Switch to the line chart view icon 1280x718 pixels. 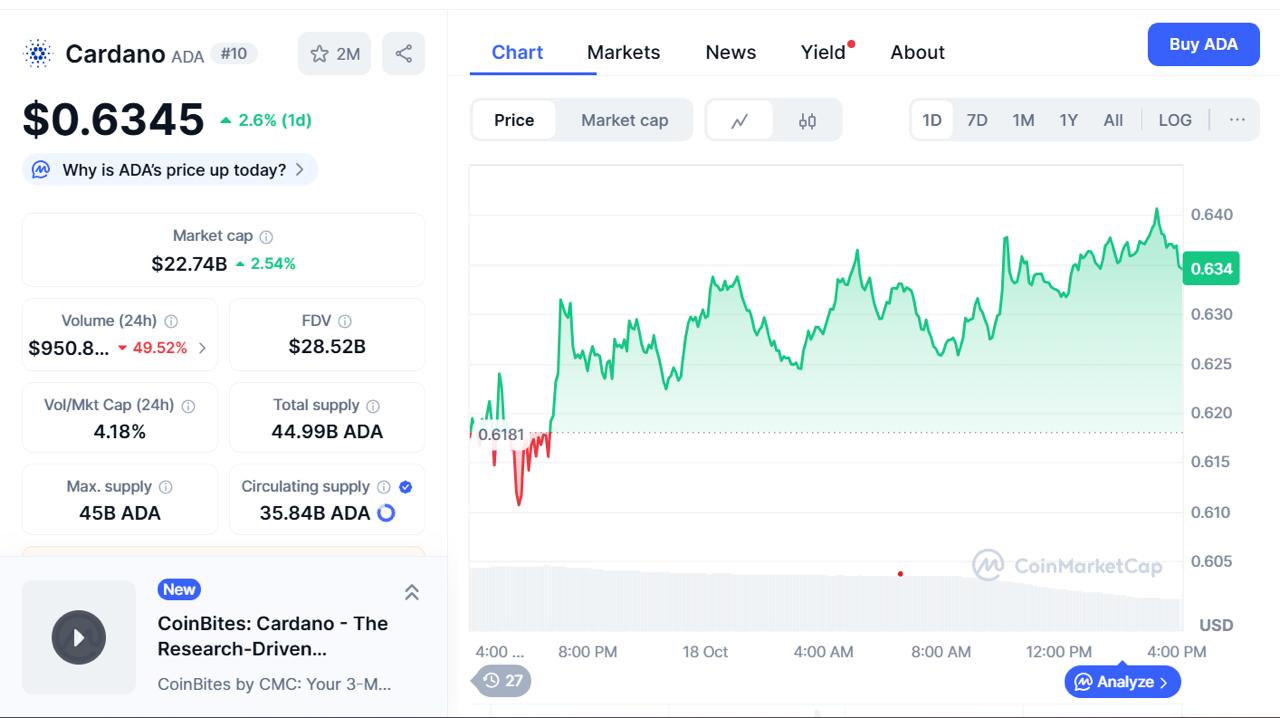[x=740, y=121]
